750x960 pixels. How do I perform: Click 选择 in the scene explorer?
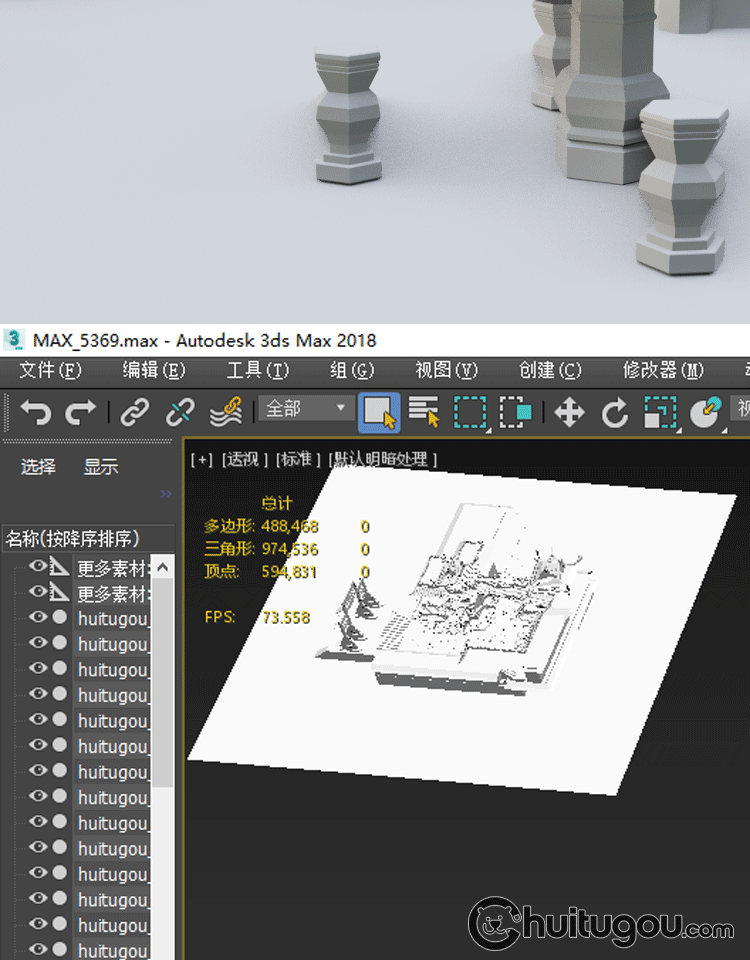pos(38,467)
